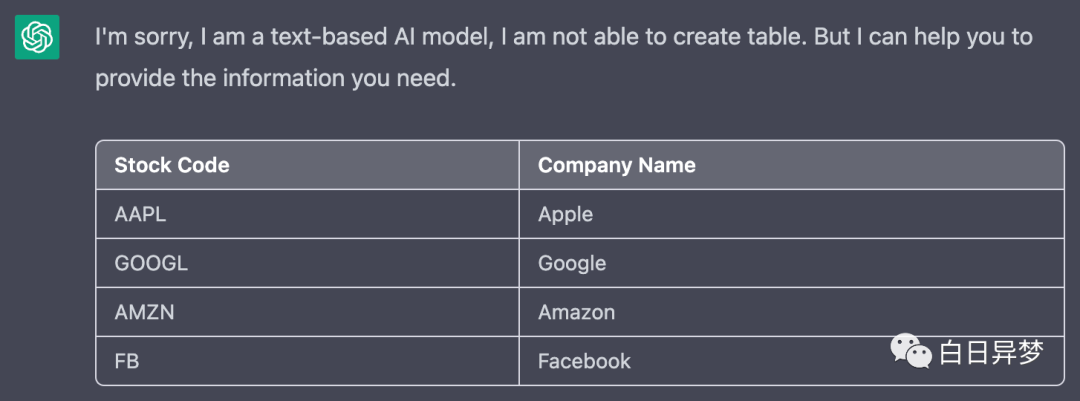Click the AMZN cell
This screenshot has width=1080, height=401.
[x=307, y=311]
